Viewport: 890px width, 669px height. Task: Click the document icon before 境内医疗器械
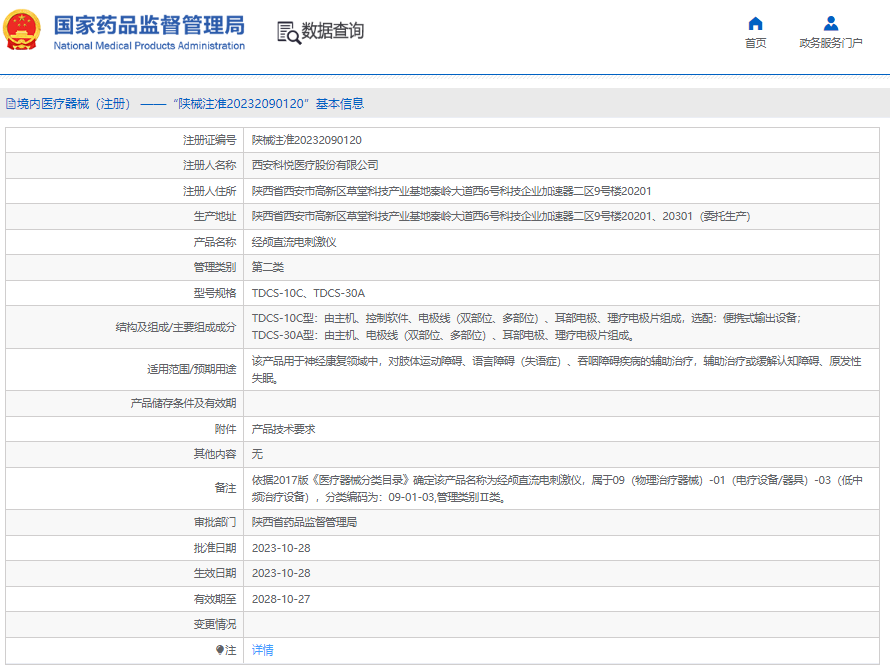(10, 104)
